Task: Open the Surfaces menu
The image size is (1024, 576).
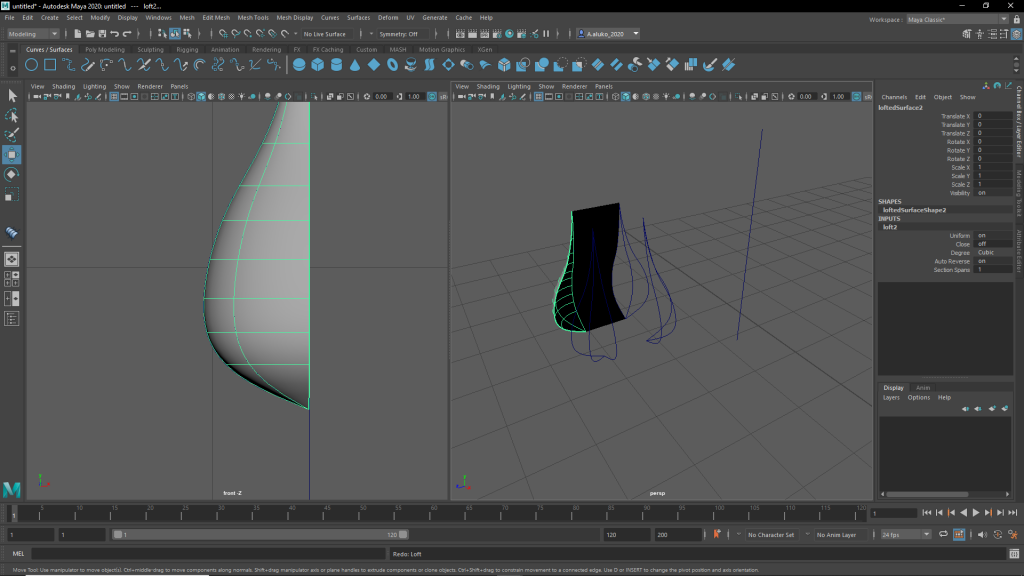Action: coord(358,18)
